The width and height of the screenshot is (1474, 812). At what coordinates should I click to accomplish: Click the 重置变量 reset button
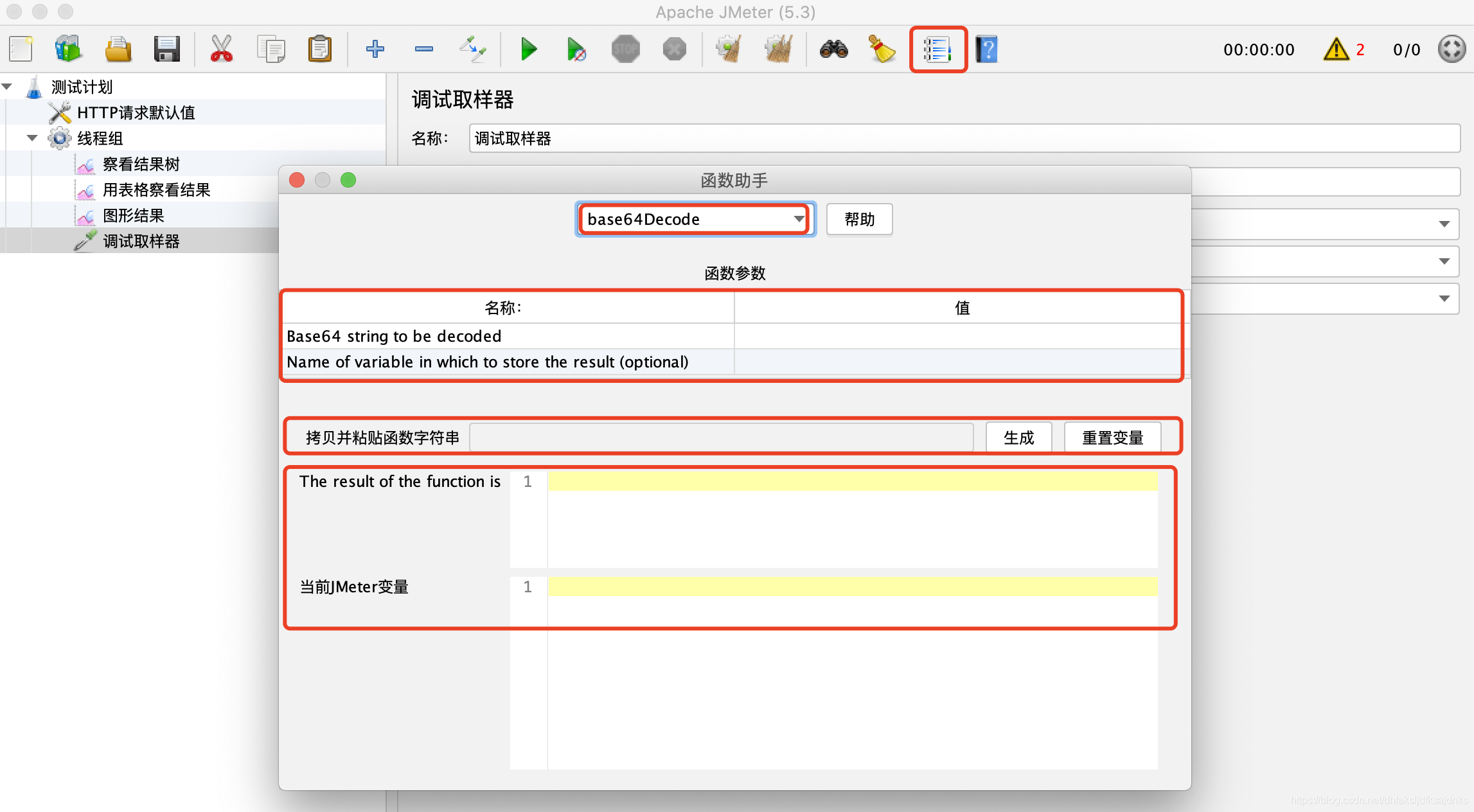pyautogui.click(x=1112, y=437)
